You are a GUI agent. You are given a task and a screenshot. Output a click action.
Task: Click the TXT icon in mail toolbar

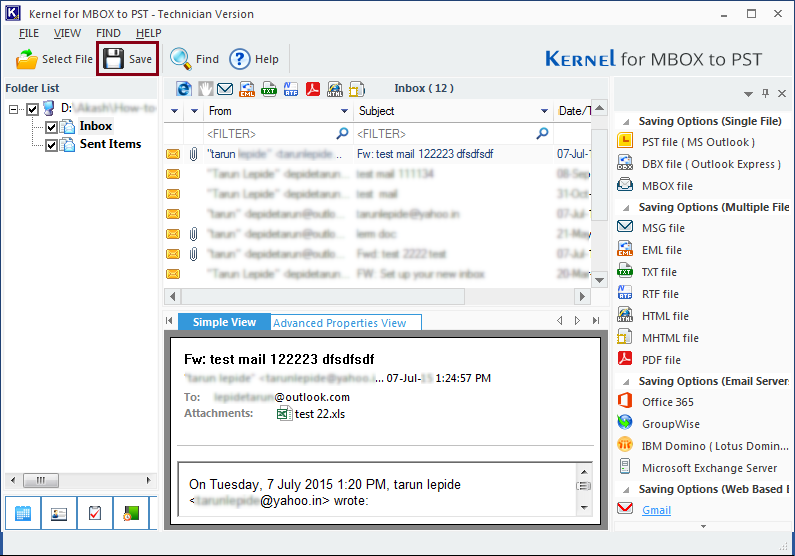[269, 89]
